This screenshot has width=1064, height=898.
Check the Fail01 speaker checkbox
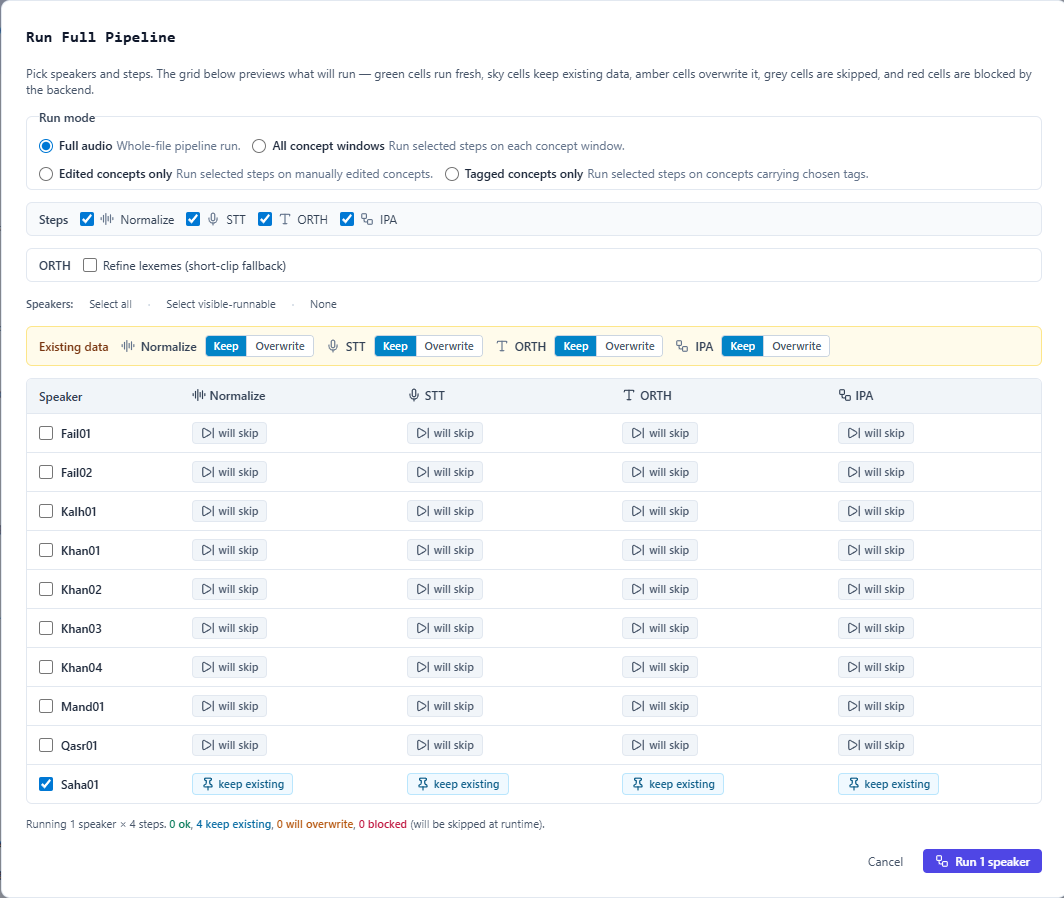point(46,433)
